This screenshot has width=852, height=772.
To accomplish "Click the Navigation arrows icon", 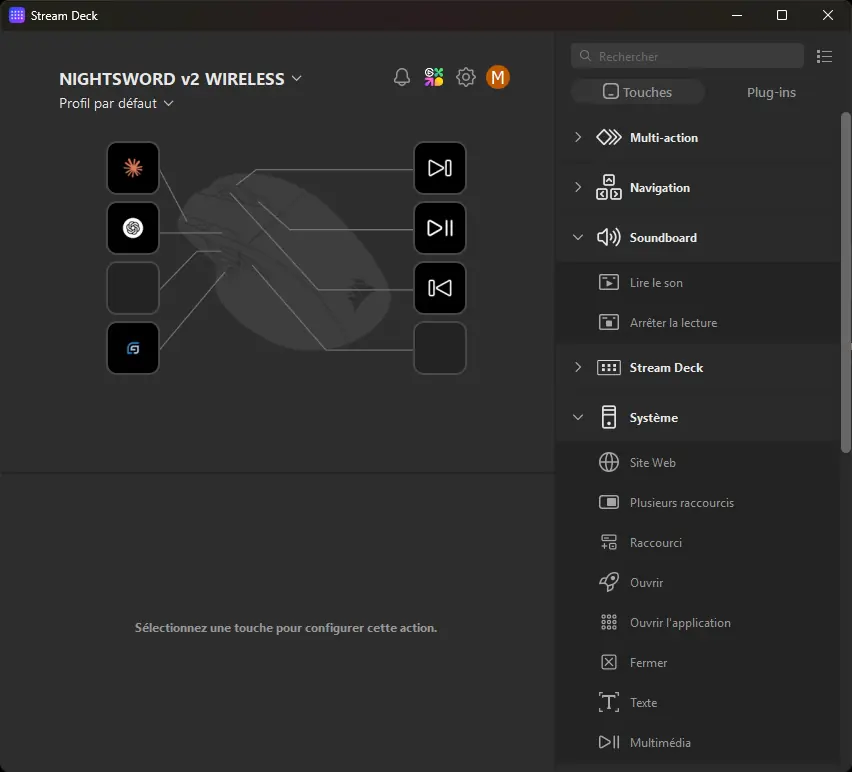I will (x=609, y=187).
